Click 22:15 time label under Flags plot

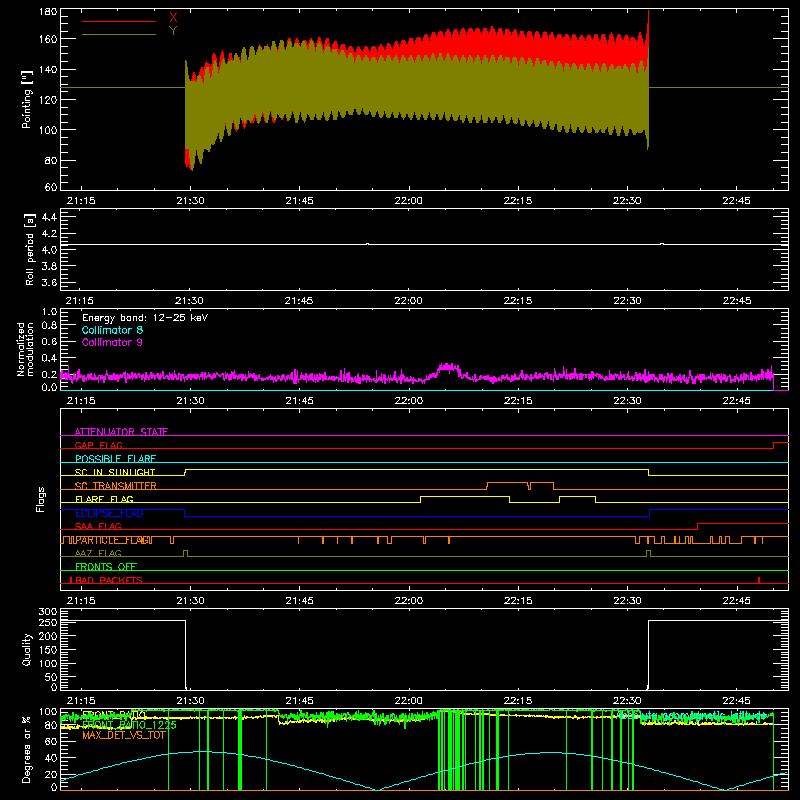click(518, 601)
